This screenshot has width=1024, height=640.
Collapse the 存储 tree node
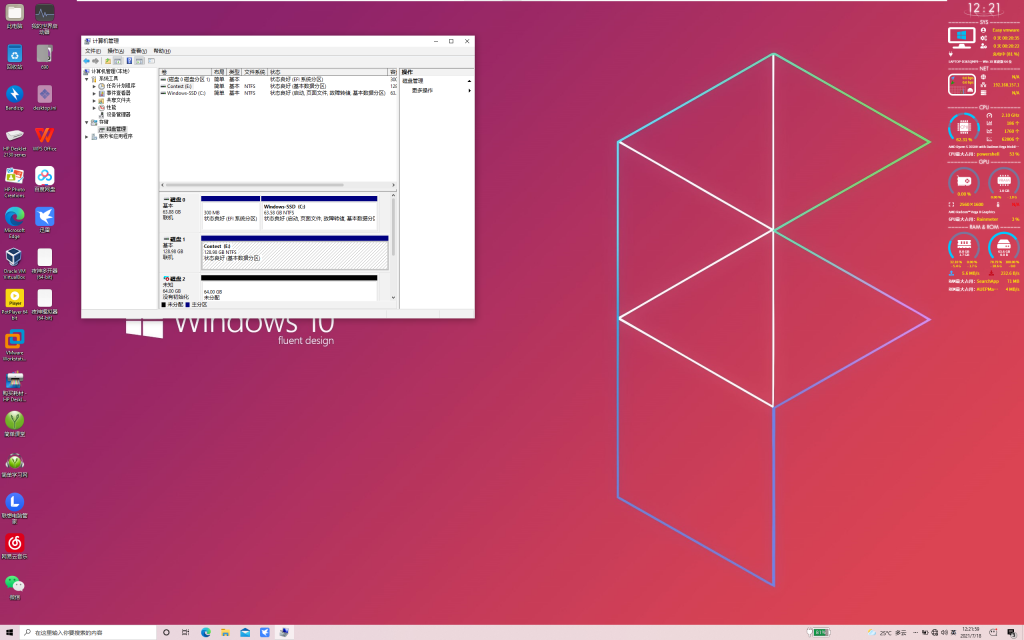tap(87, 122)
